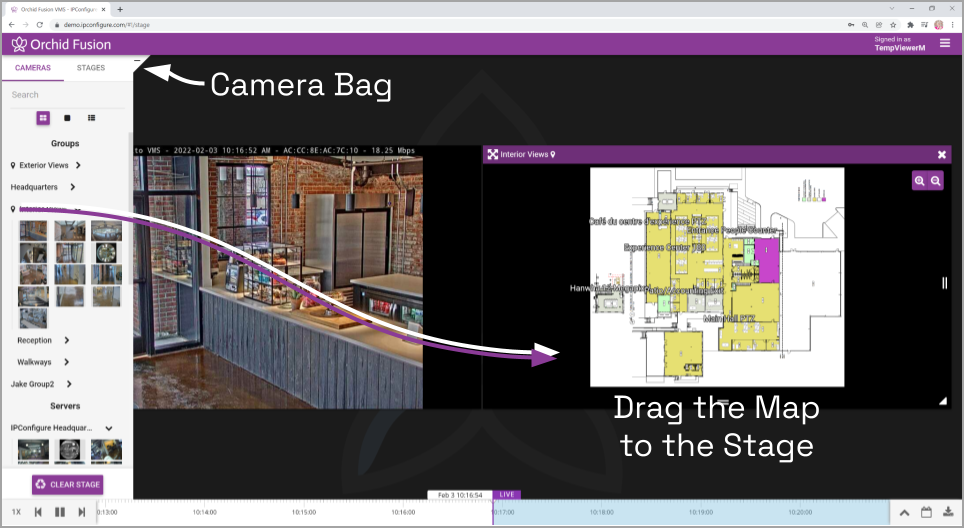Zoom in on the floor plan map
This screenshot has width=964, height=528.
(920, 181)
